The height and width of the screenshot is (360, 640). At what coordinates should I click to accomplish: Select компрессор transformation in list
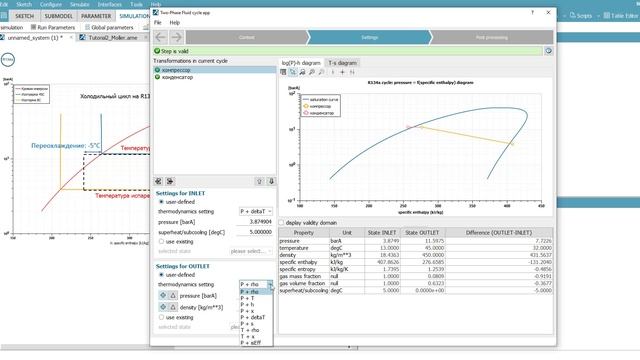click(x=215, y=70)
